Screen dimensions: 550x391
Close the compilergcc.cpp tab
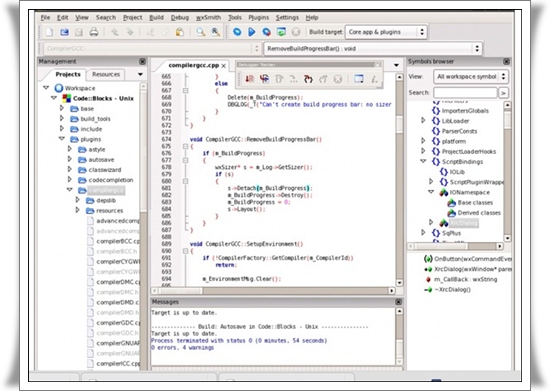click(x=223, y=66)
